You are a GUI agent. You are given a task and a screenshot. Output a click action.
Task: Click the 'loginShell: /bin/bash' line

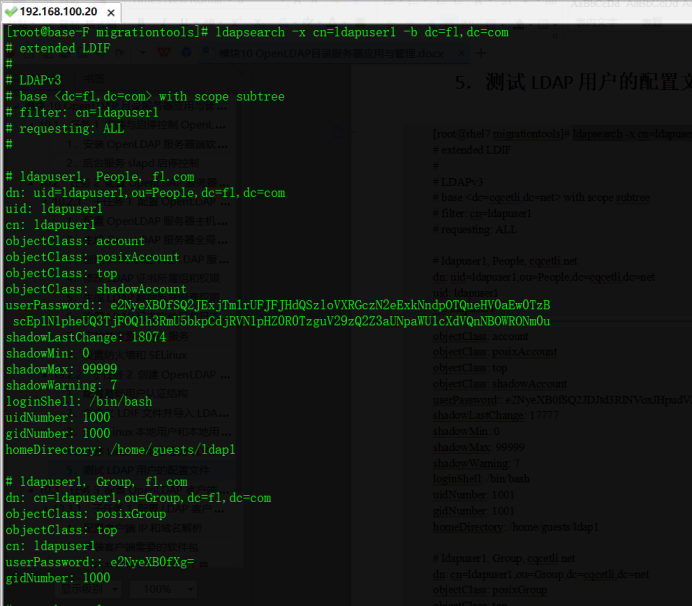[x=79, y=401]
